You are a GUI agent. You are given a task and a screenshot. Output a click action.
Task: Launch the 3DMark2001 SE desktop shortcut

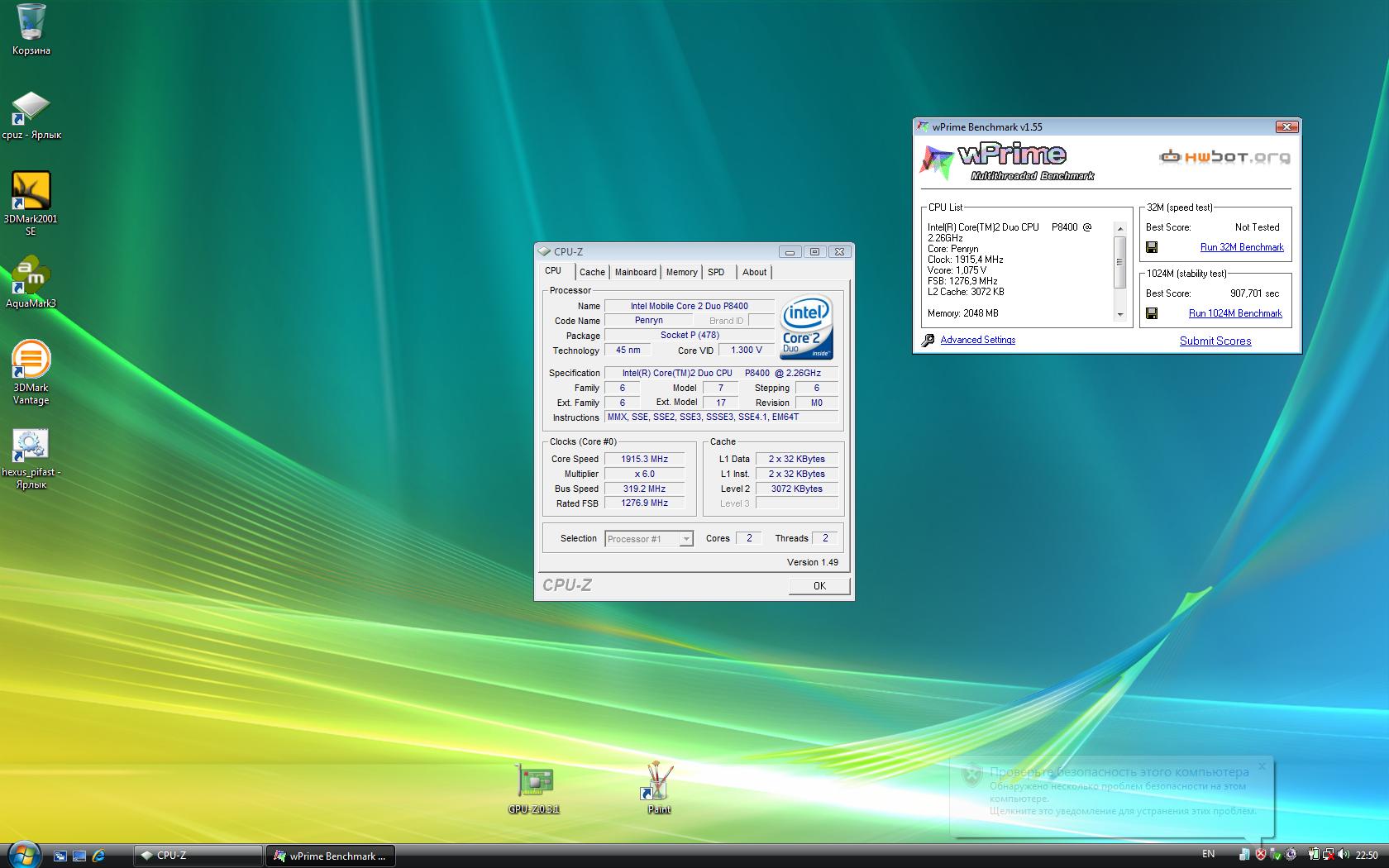[31, 203]
